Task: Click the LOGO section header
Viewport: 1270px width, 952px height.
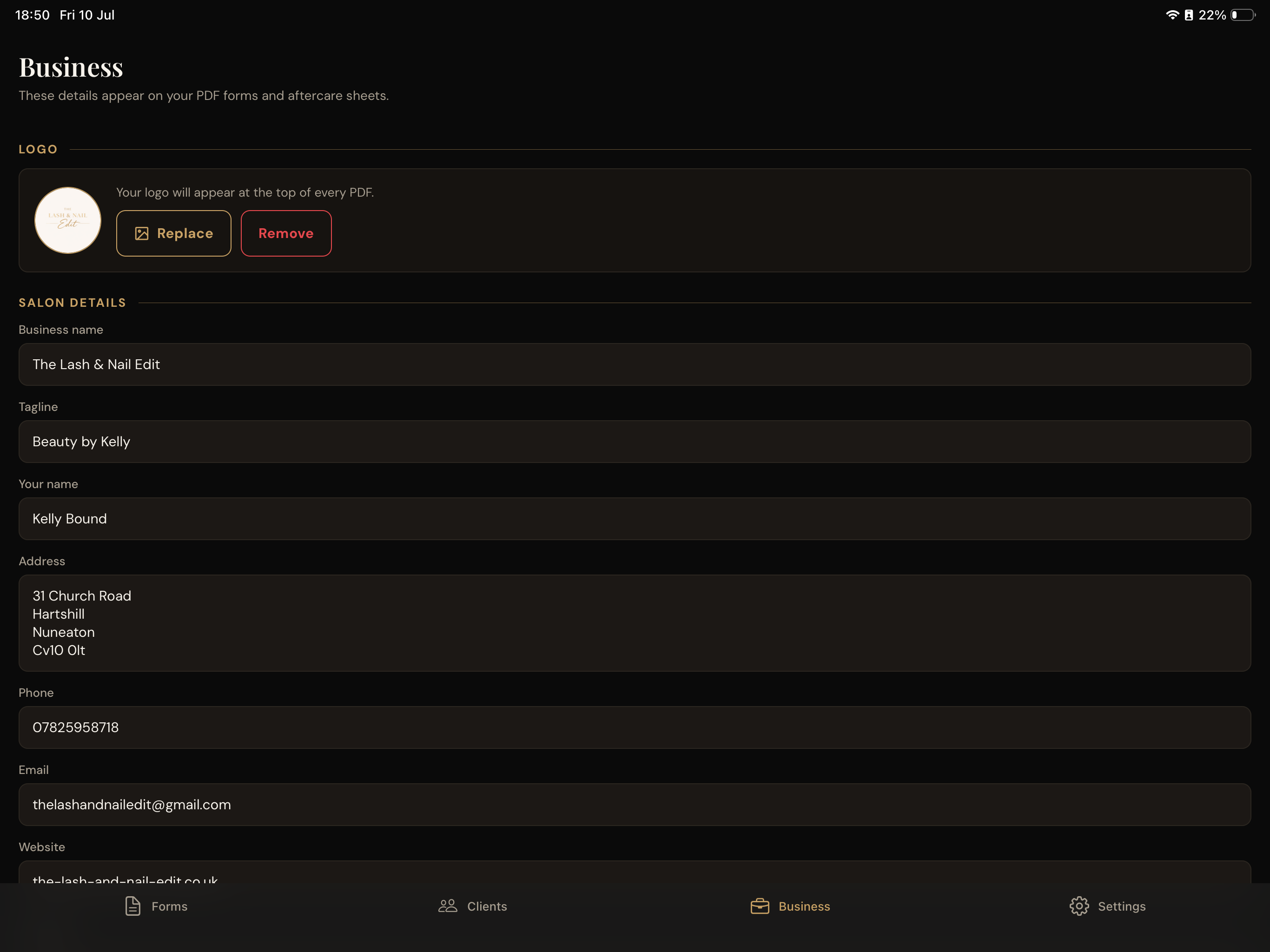Action: 39,149
